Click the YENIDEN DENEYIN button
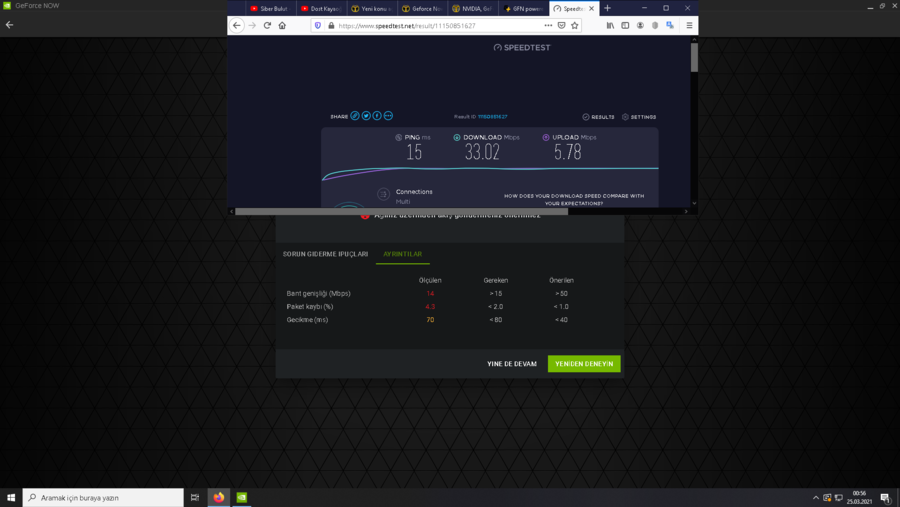This screenshot has height=507, width=900. tap(584, 363)
